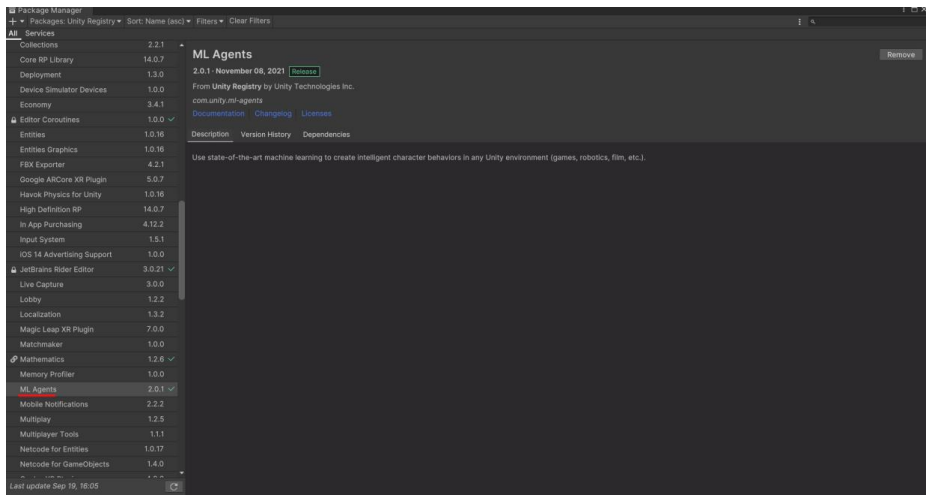This screenshot has width=939, height=503.
Task: Open the Packages: Unity Registry dropdown
Action: [x=75, y=21]
